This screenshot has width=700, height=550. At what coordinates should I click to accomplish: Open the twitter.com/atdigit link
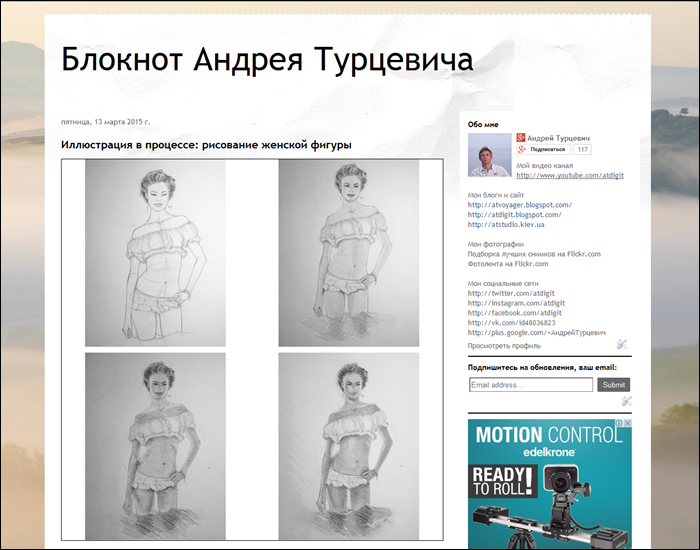pos(511,293)
